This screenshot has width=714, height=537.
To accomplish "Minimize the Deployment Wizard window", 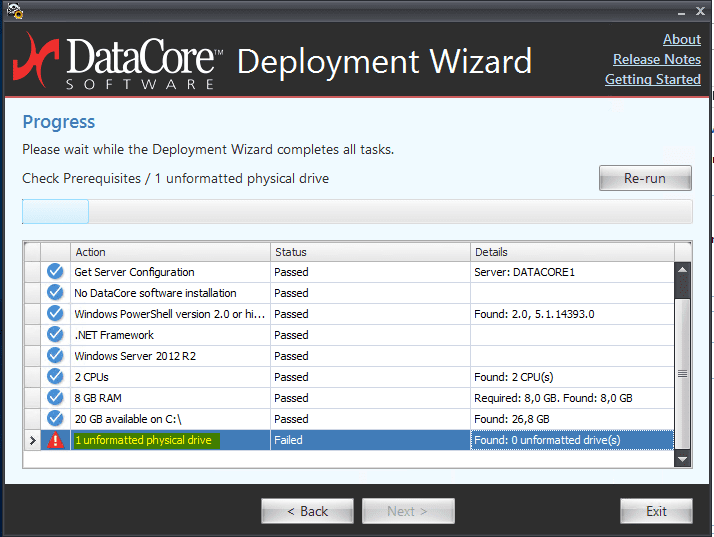I will pyautogui.click(x=681, y=12).
